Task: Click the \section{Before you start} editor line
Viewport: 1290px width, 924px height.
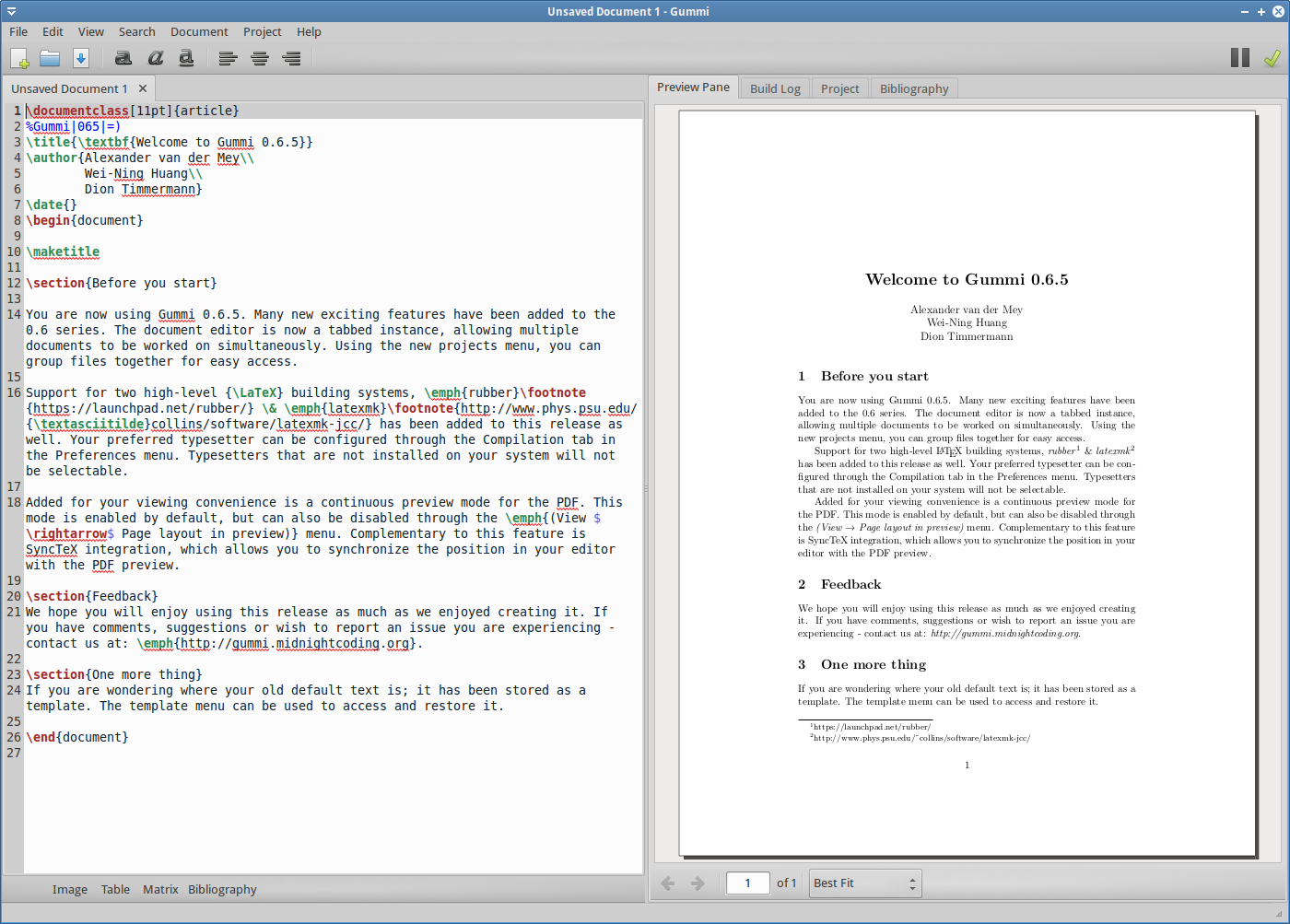Action: (122, 283)
